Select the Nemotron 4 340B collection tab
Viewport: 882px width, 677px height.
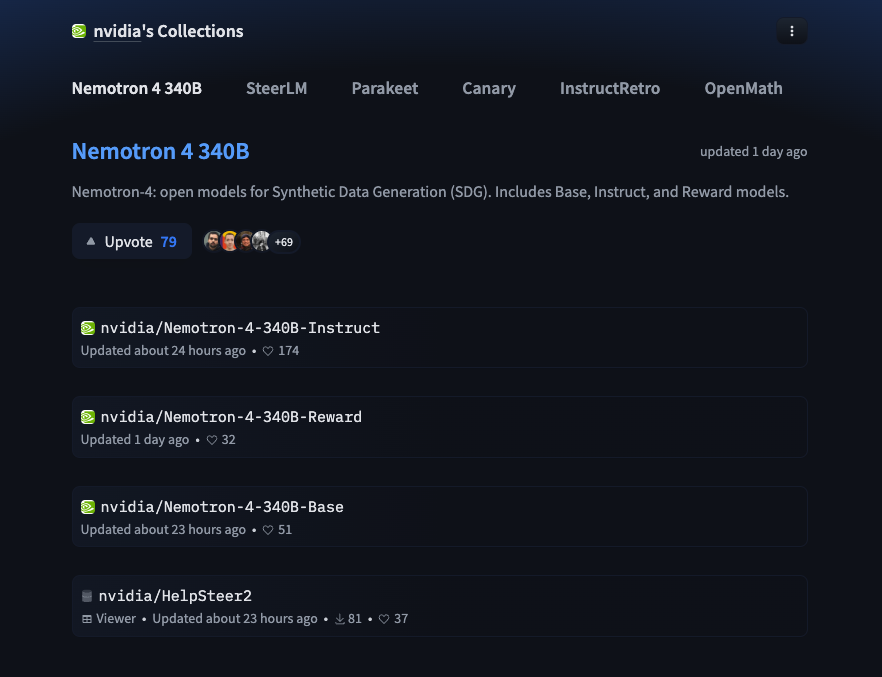pos(137,88)
